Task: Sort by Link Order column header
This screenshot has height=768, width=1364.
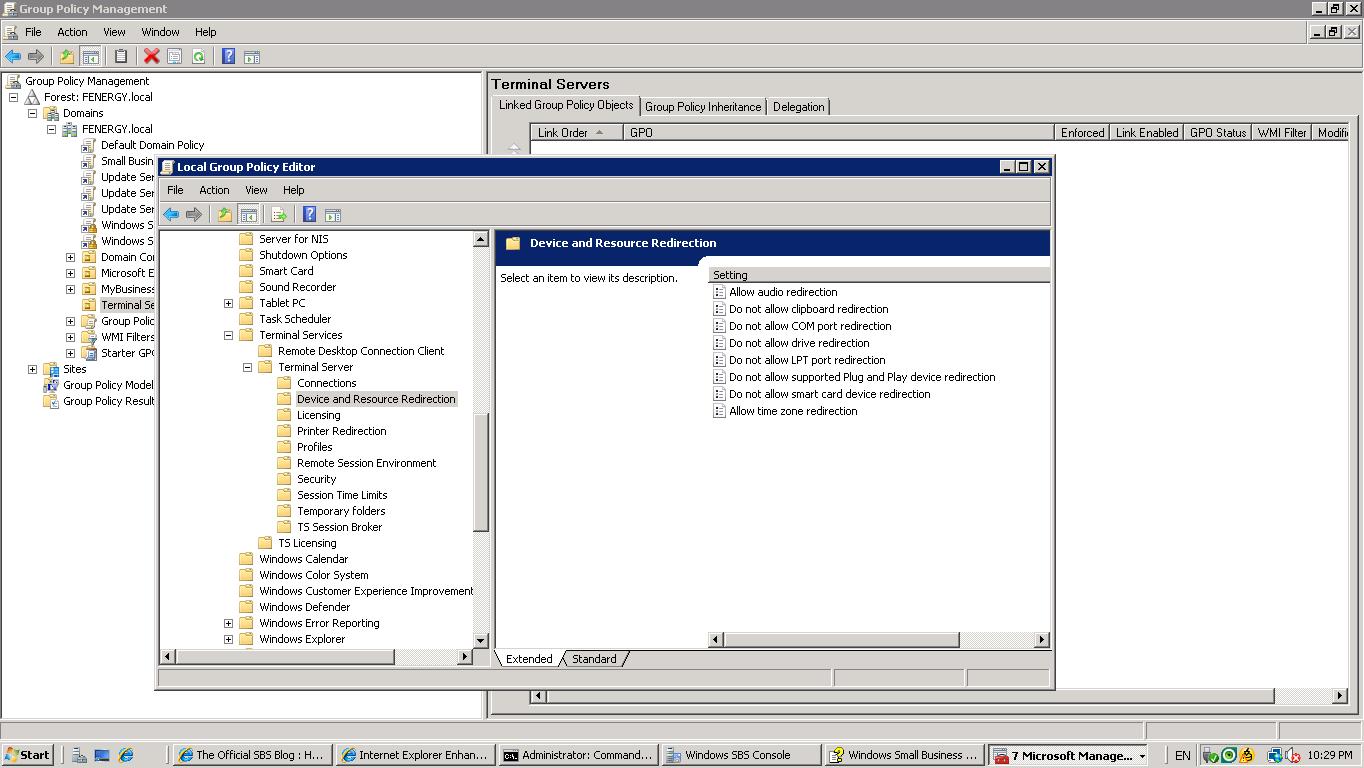Action: coord(576,132)
